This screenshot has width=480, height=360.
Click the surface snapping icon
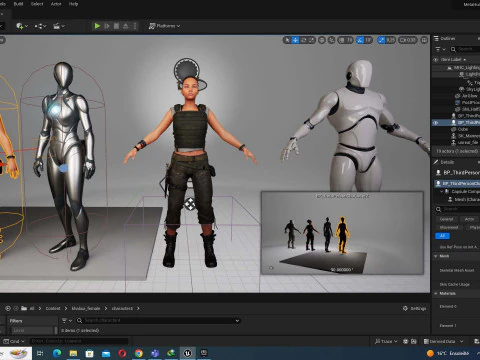[x=331, y=40]
